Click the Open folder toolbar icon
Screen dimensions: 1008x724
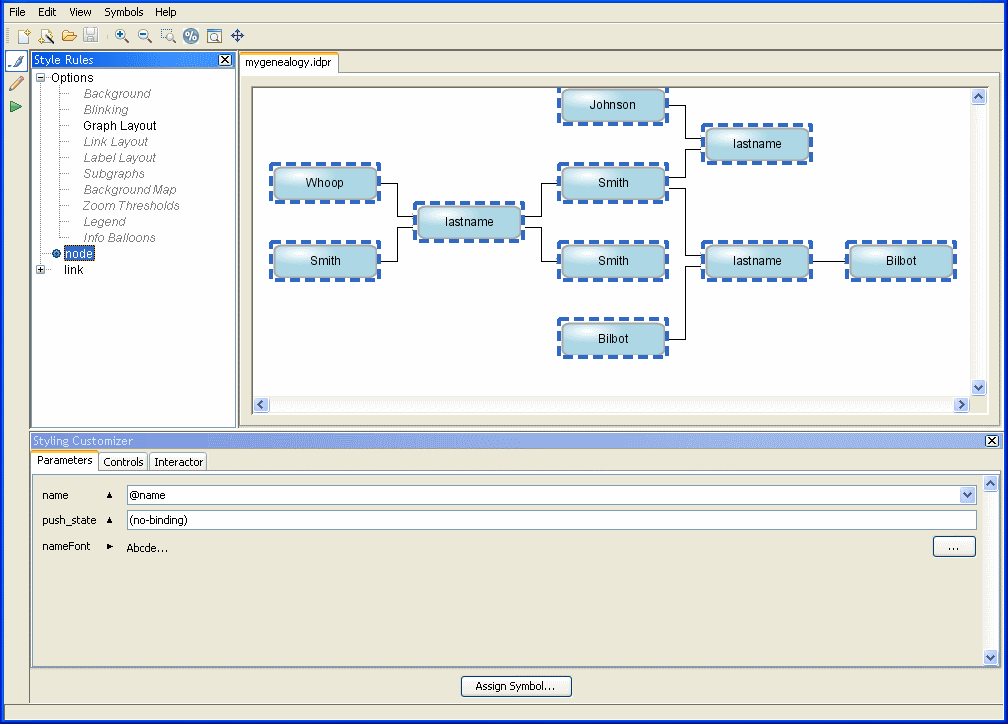[x=69, y=36]
